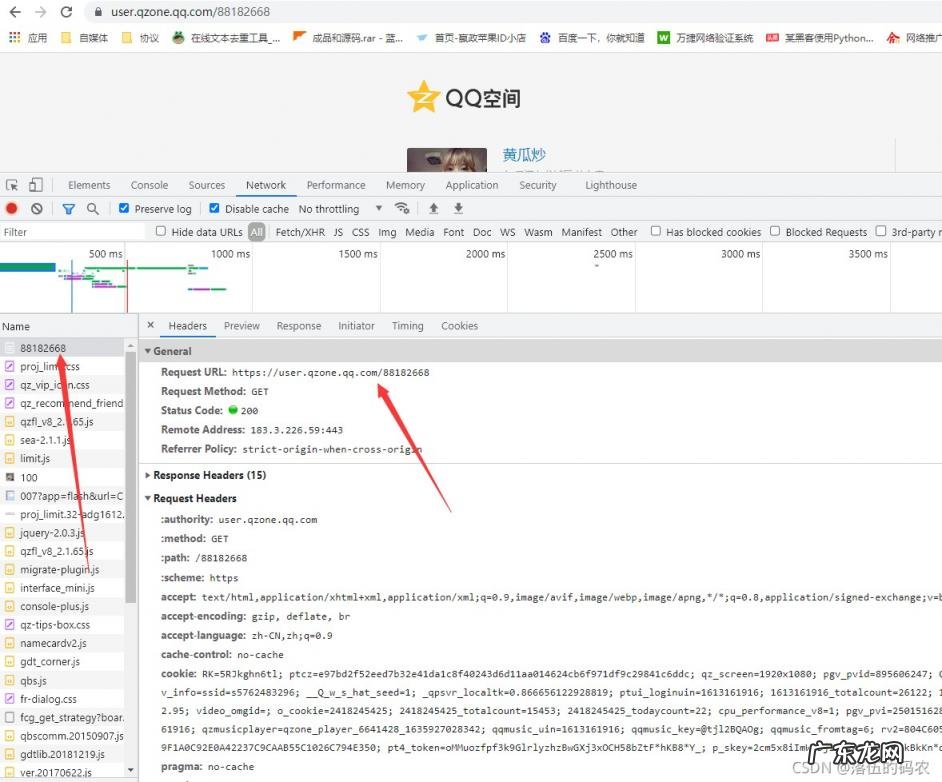Image resolution: width=942 pixels, height=782 pixels.
Task: Switch to the Console tab
Action: pyautogui.click(x=149, y=185)
